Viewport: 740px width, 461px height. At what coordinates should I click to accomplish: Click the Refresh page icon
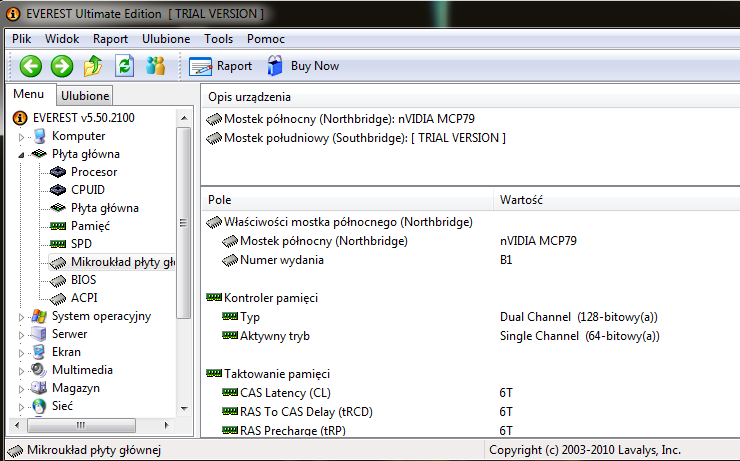125,66
